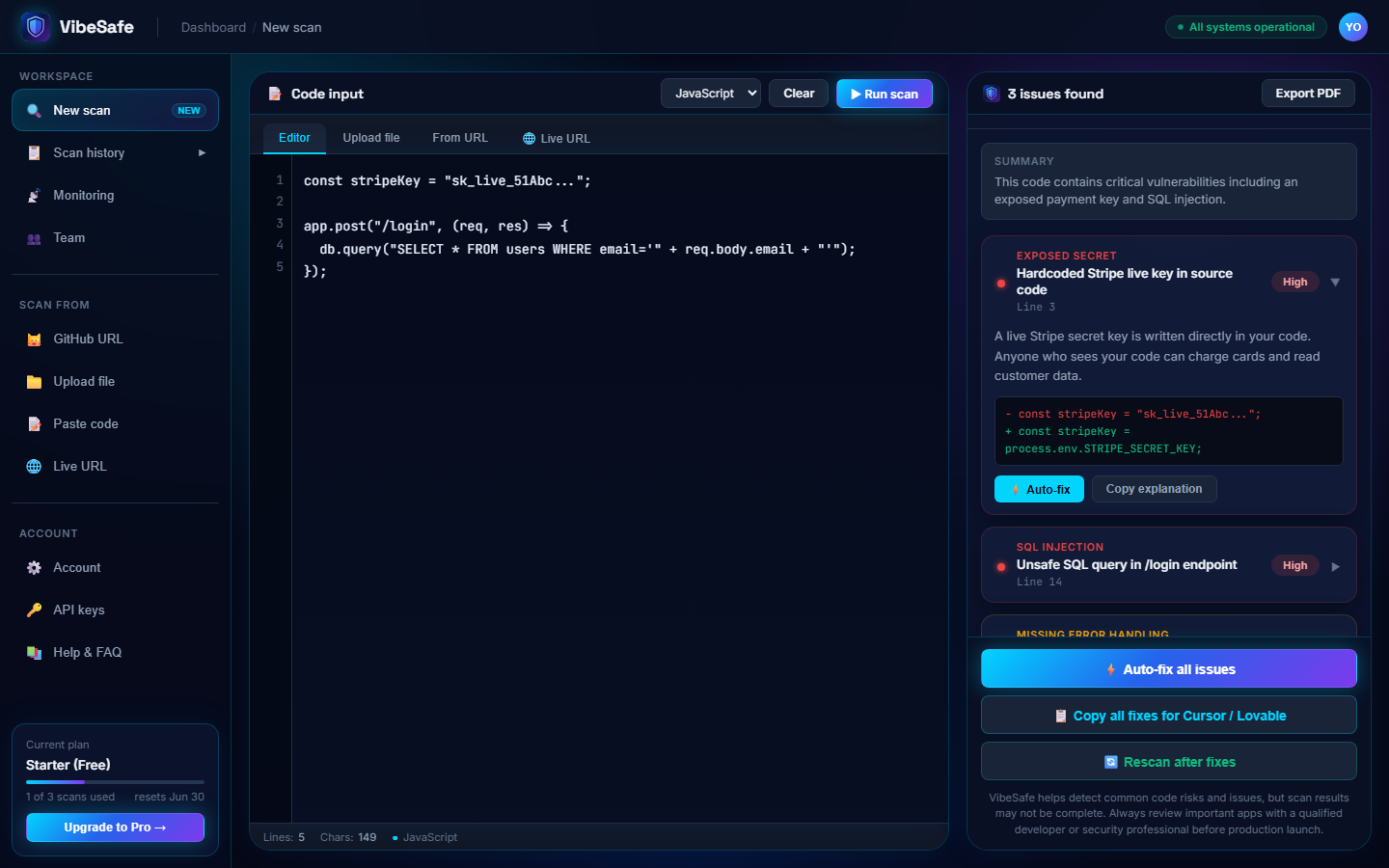
Task: Go to the Team page
Action: coord(115,237)
